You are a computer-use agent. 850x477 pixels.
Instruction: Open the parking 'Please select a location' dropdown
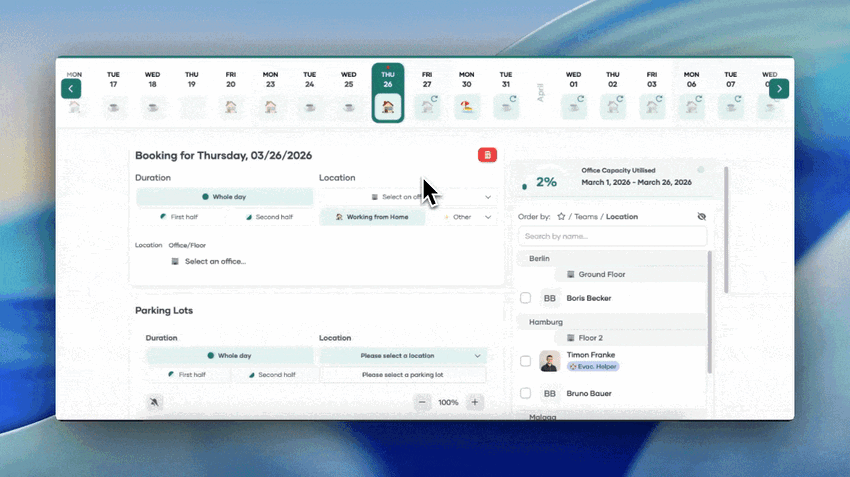(402, 355)
